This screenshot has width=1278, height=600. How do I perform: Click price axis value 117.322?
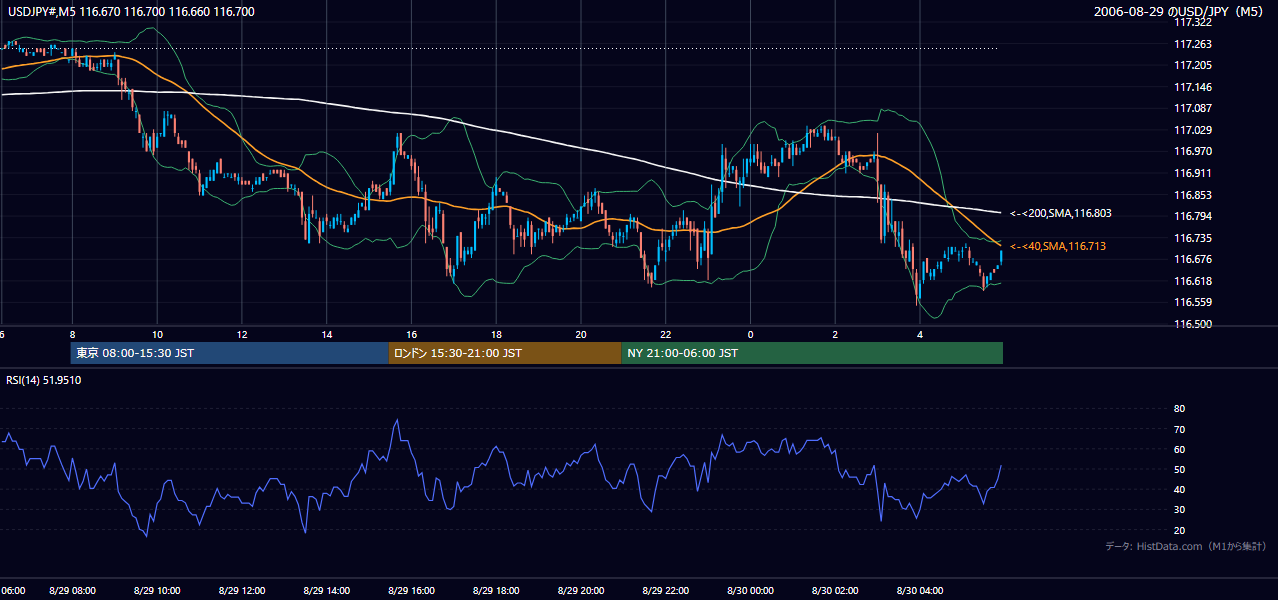pyautogui.click(x=1192, y=22)
